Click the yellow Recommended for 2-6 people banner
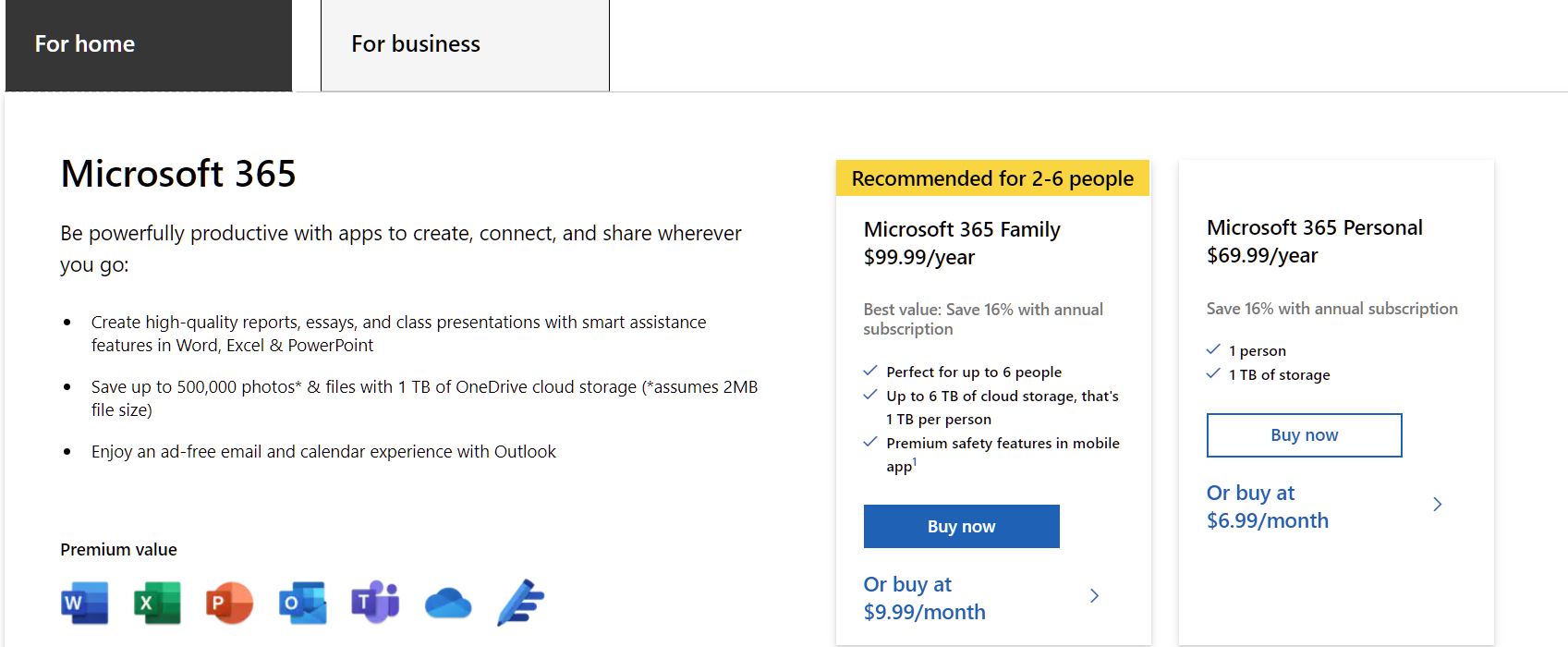 pos(992,178)
